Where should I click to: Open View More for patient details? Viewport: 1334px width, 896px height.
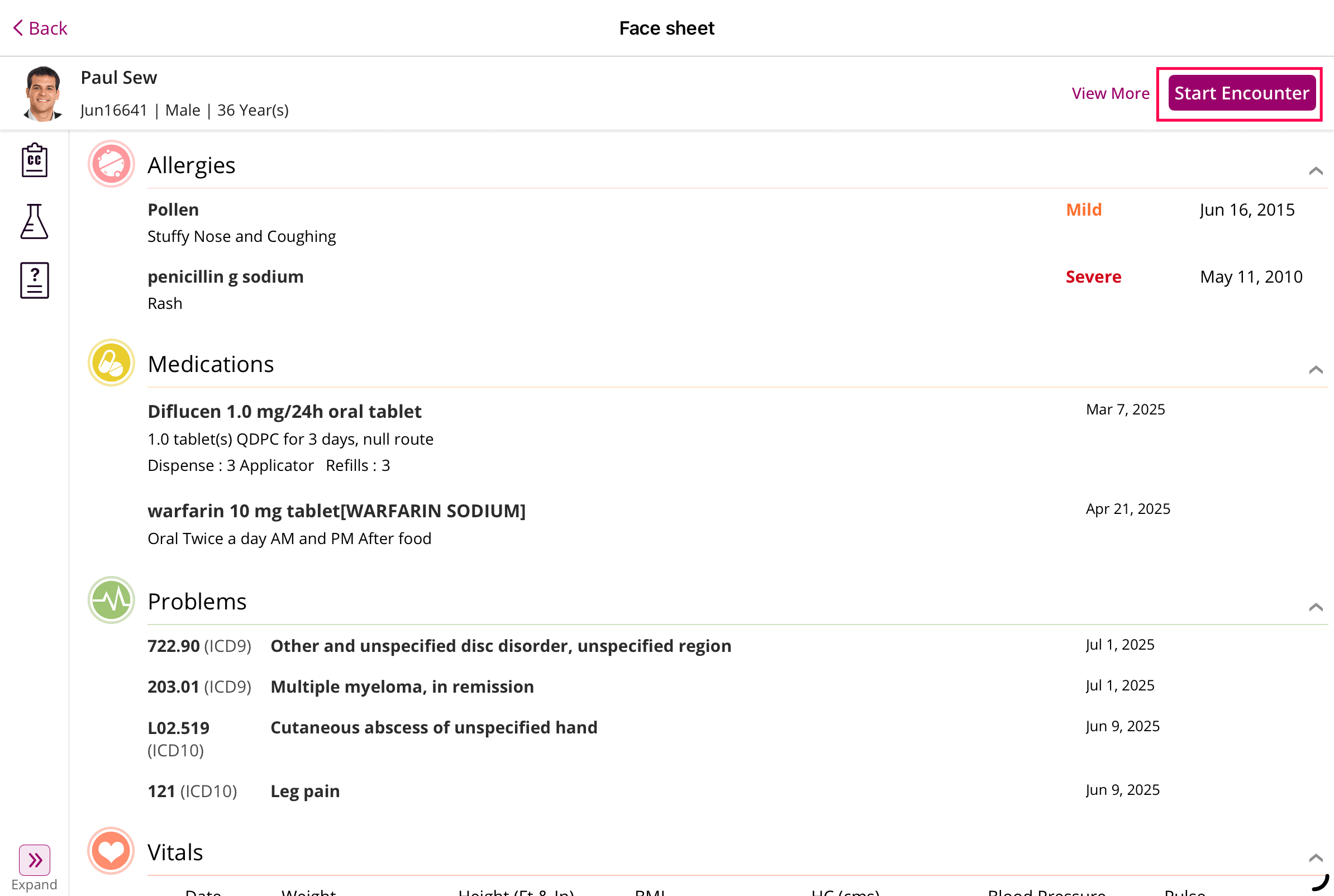pos(1111,93)
